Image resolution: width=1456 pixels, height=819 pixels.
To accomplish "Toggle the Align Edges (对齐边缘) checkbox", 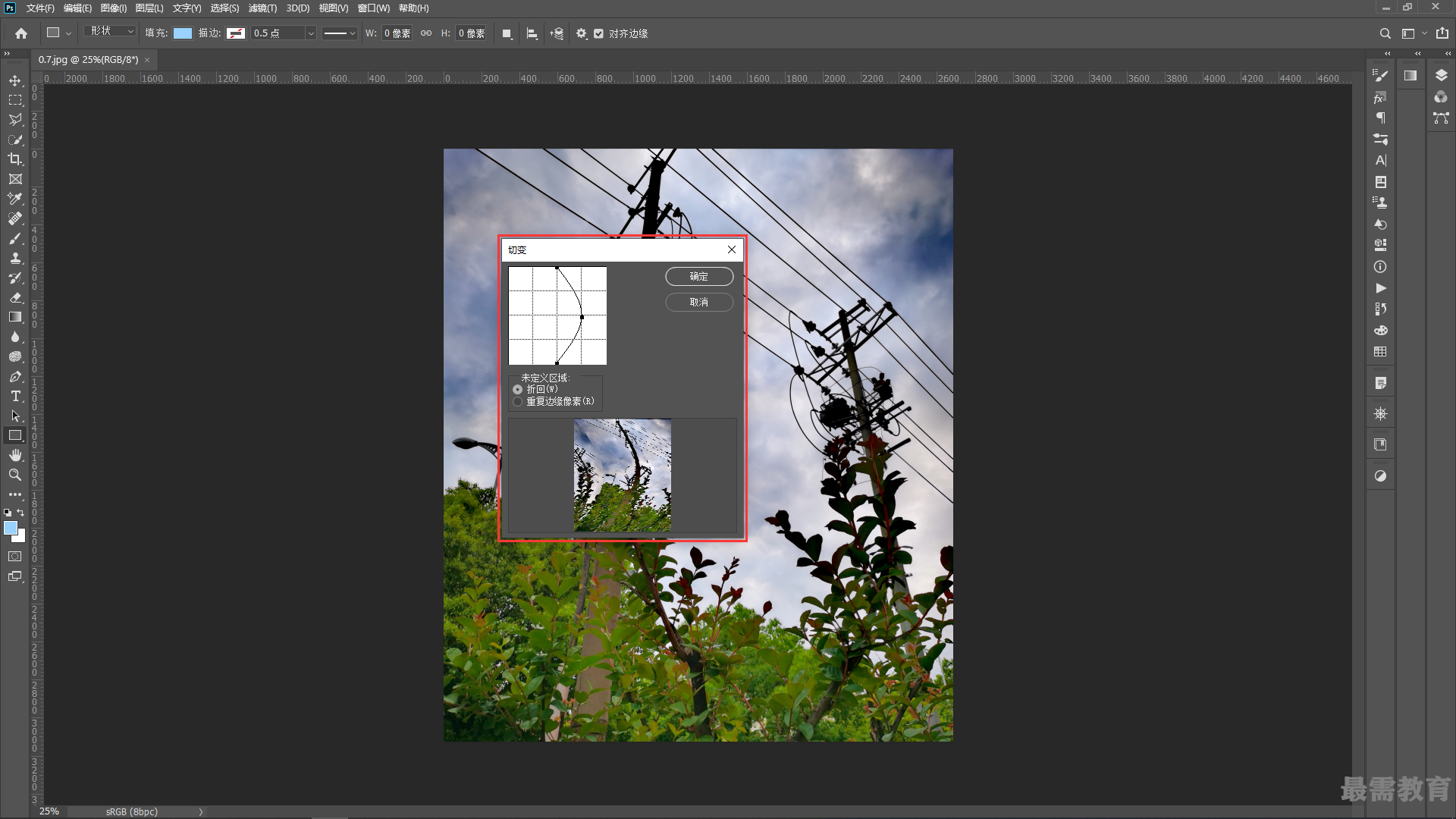I will pyautogui.click(x=599, y=33).
